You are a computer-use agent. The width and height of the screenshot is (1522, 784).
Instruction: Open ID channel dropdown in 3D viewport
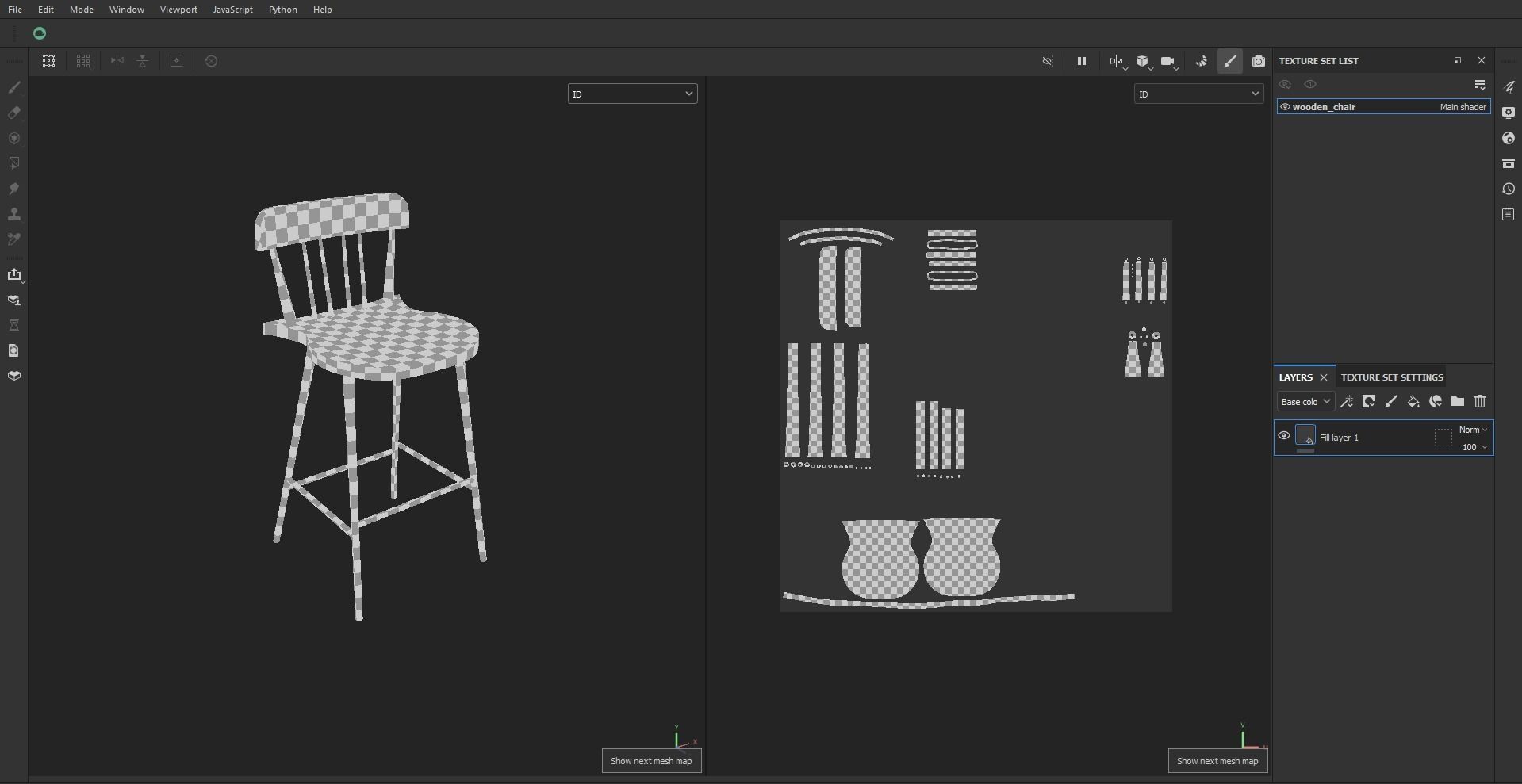632,94
